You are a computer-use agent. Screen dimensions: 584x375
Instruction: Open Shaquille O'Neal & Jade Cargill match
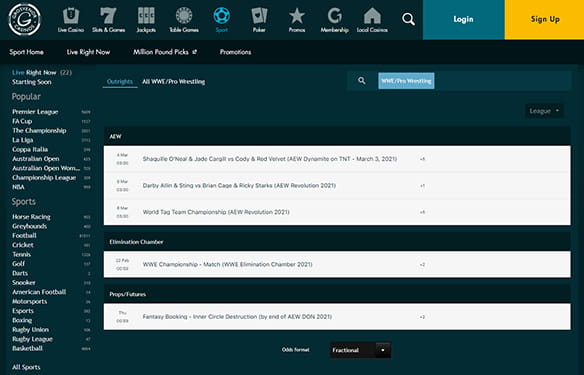pos(270,159)
